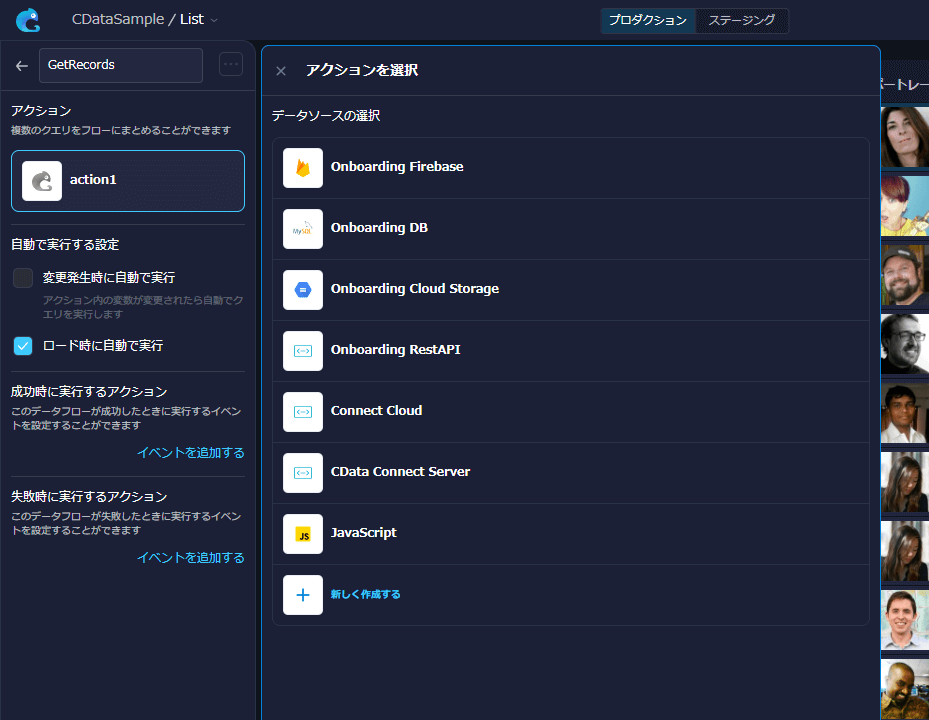Click the action1 avatar icon
This screenshot has width=929, height=720.
tap(42, 181)
